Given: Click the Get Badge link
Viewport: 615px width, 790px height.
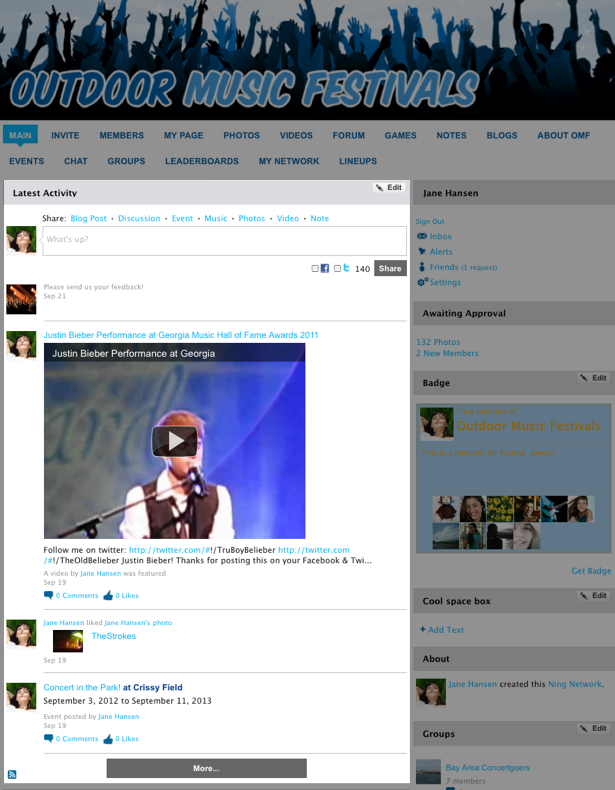Looking at the screenshot, I should tap(591, 571).
